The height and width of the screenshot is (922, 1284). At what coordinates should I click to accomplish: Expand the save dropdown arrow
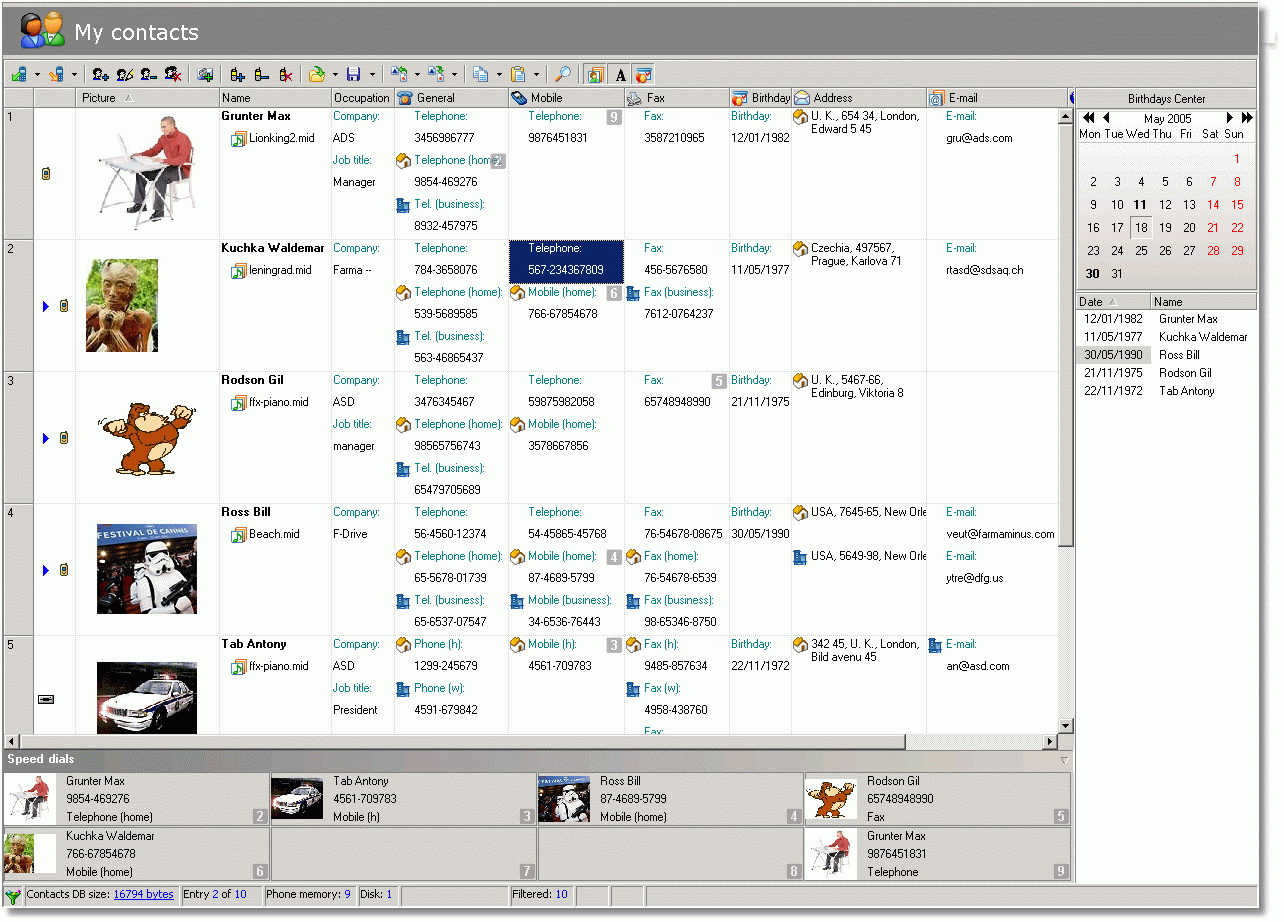(x=372, y=75)
